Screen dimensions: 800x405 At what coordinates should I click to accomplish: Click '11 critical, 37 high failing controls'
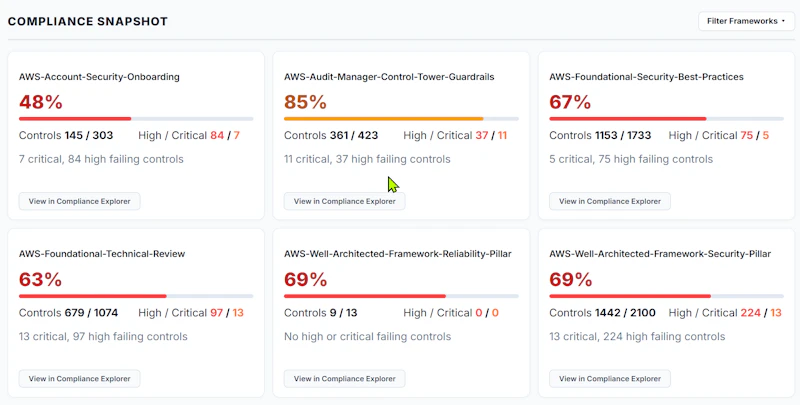(x=367, y=159)
